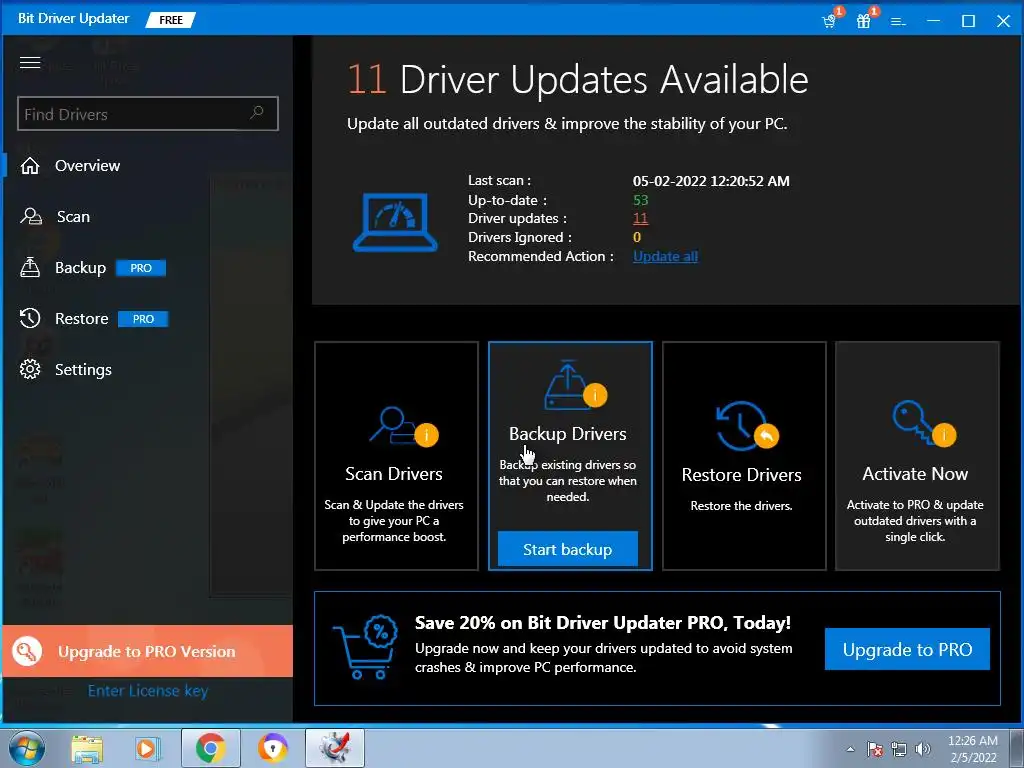Open the orange shield taskbar app
1024x768 pixels.
click(x=272, y=748)
